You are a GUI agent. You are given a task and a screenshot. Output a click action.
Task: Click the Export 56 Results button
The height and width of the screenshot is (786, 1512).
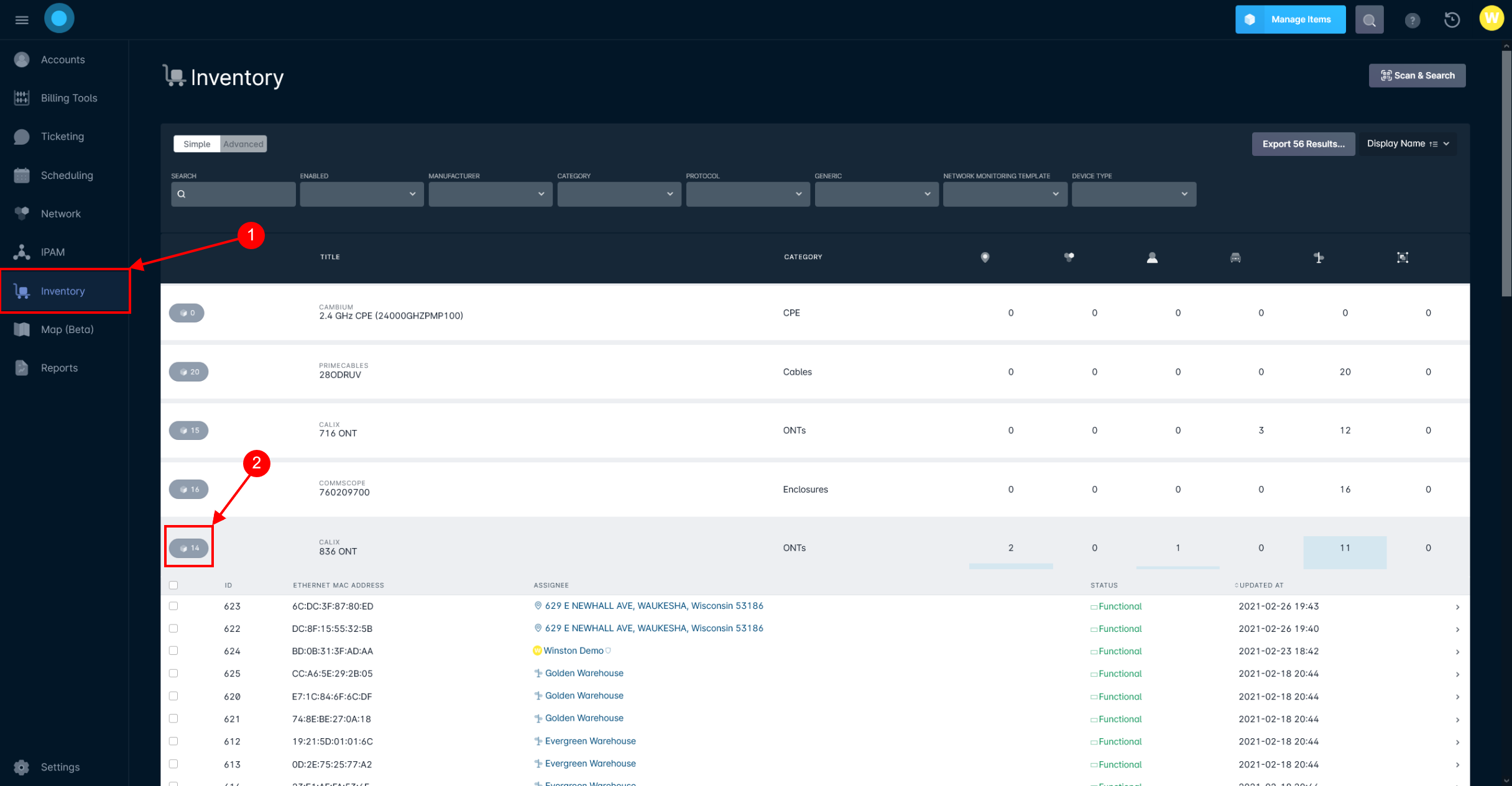(x=1303, y=144)
